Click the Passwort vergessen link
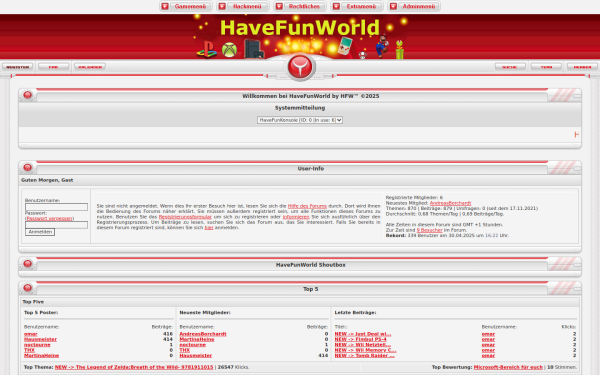The width and height of the screenshot is (600, 375). 49,218
